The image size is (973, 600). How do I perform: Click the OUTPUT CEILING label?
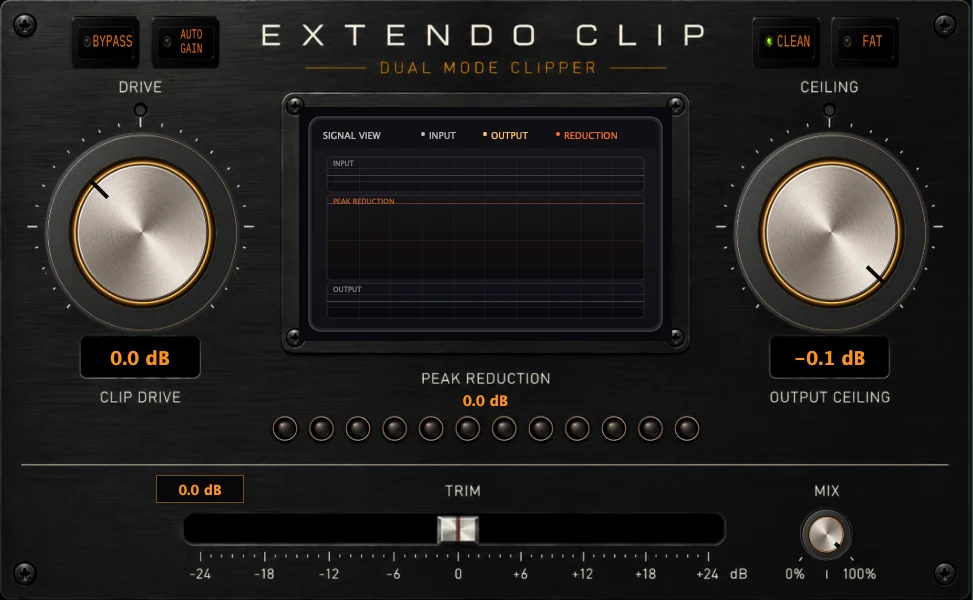(830, 397)
